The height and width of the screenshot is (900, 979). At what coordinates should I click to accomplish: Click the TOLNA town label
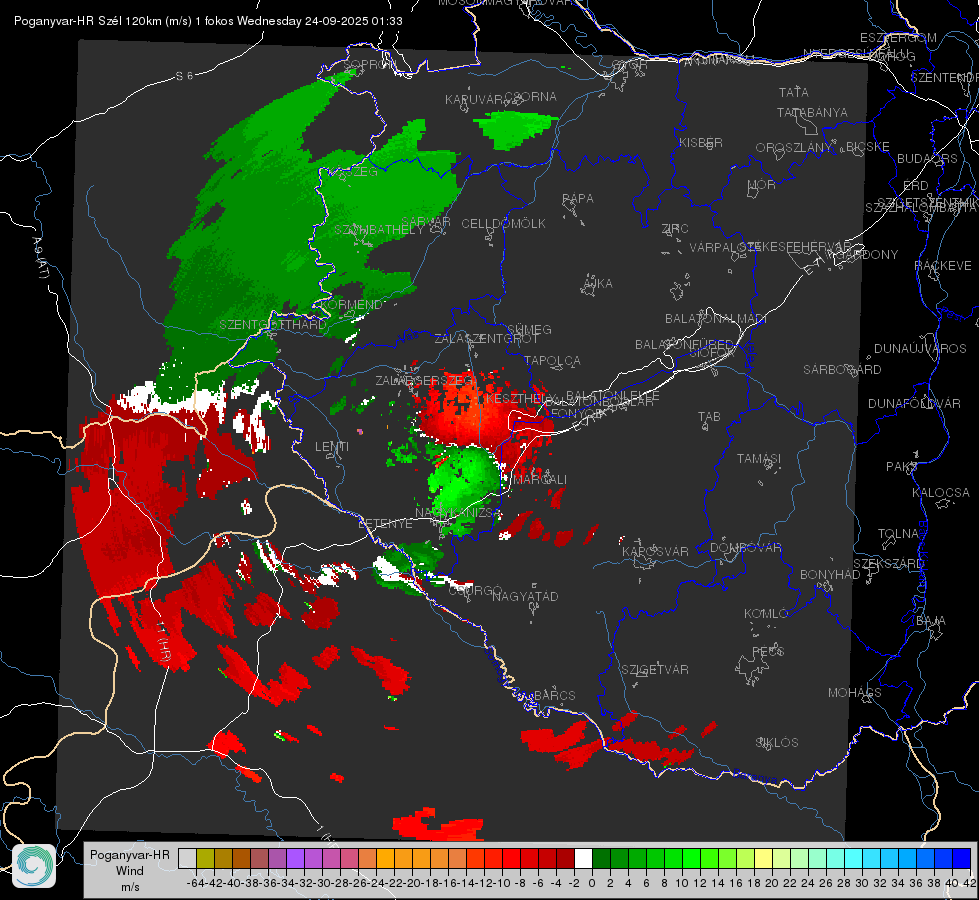click(898, 534)
